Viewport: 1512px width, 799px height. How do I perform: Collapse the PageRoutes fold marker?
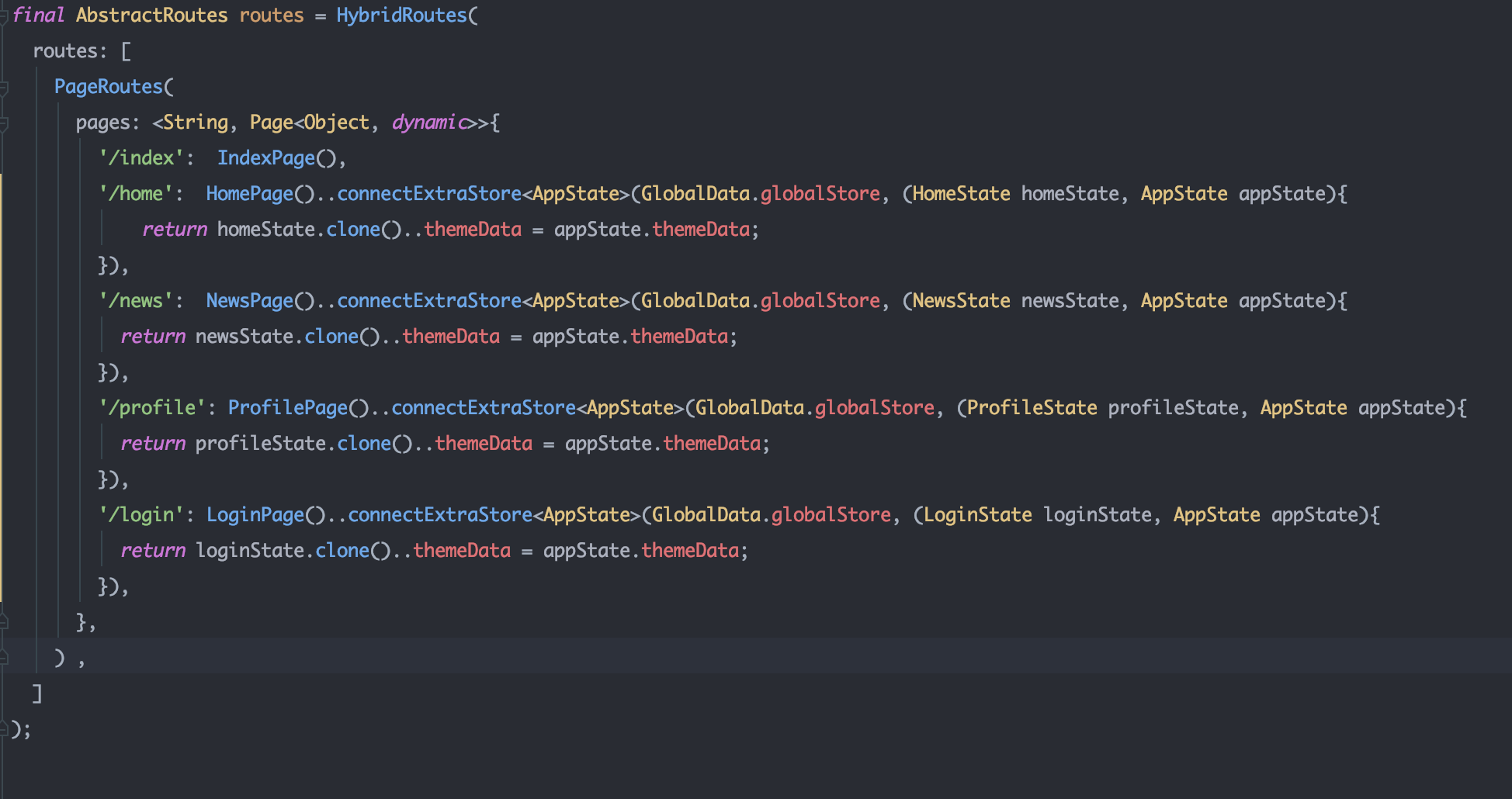coord(5,86)
